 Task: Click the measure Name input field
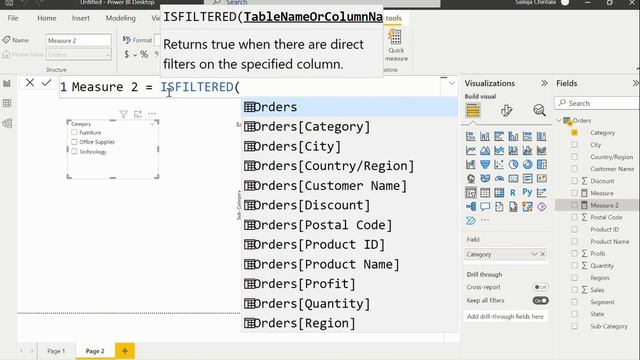pos(78,40)
